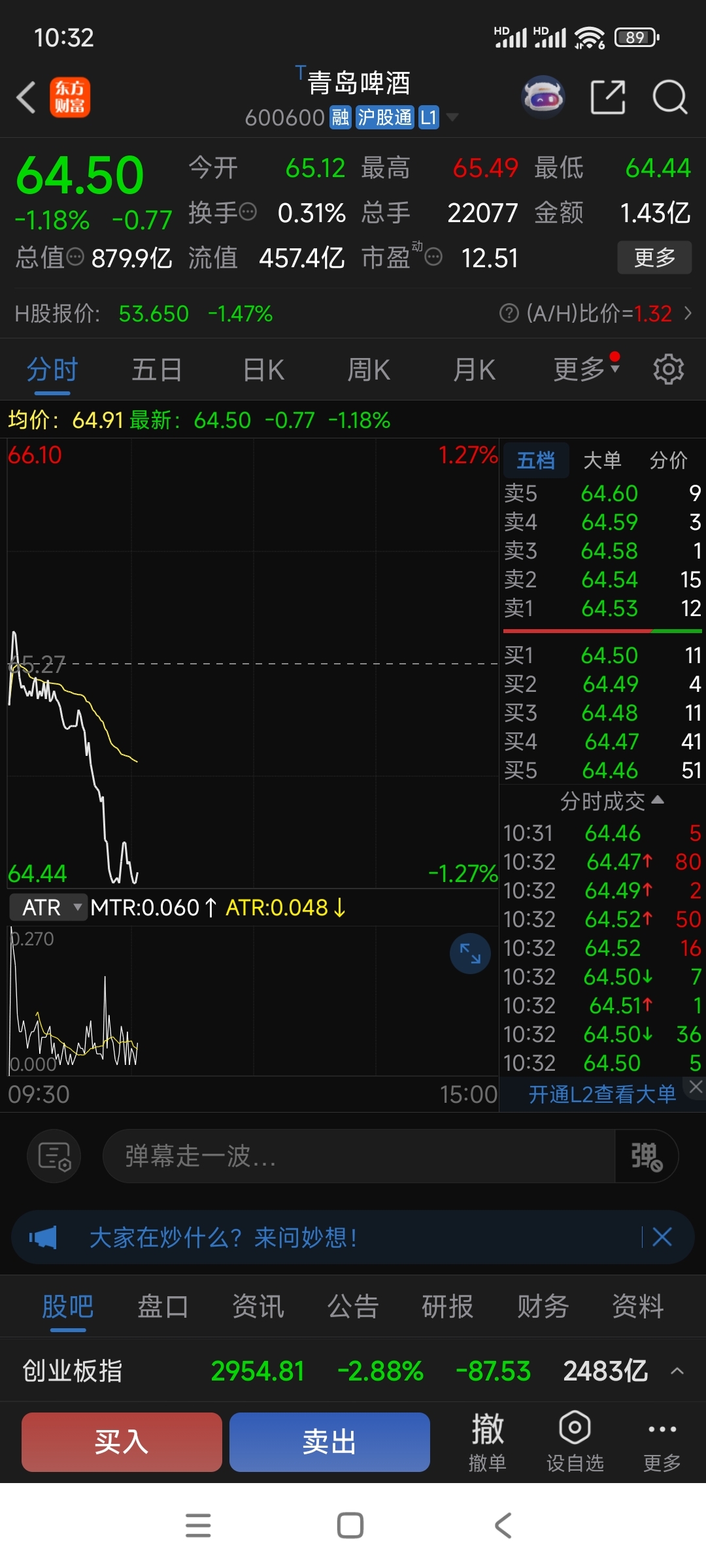Tap the 融 margin badge
Viewport: 706px width, 1568px height.
[x=341, y=118]
